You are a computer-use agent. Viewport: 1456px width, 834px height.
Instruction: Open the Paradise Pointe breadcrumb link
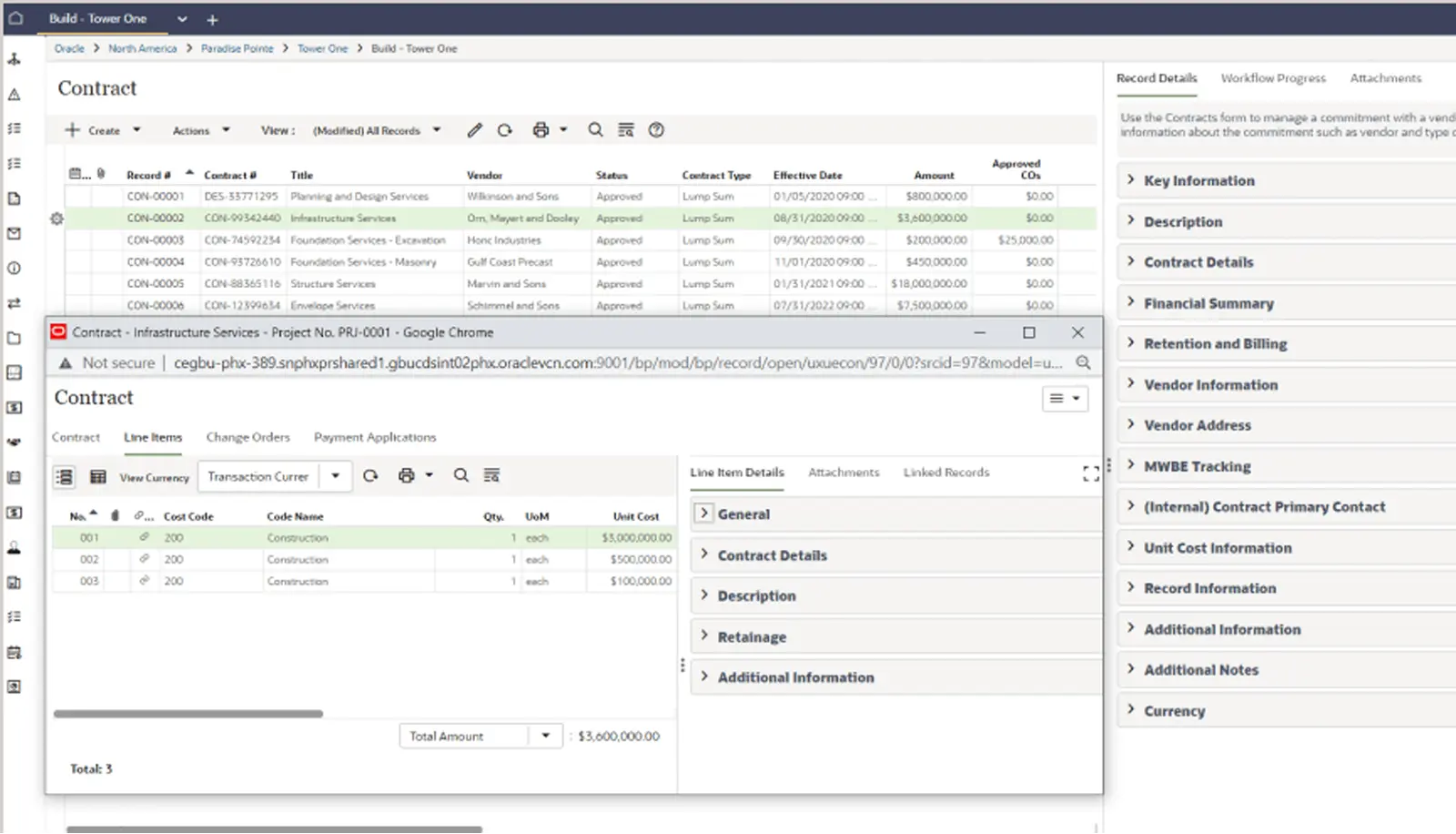[x=237, y=48]
